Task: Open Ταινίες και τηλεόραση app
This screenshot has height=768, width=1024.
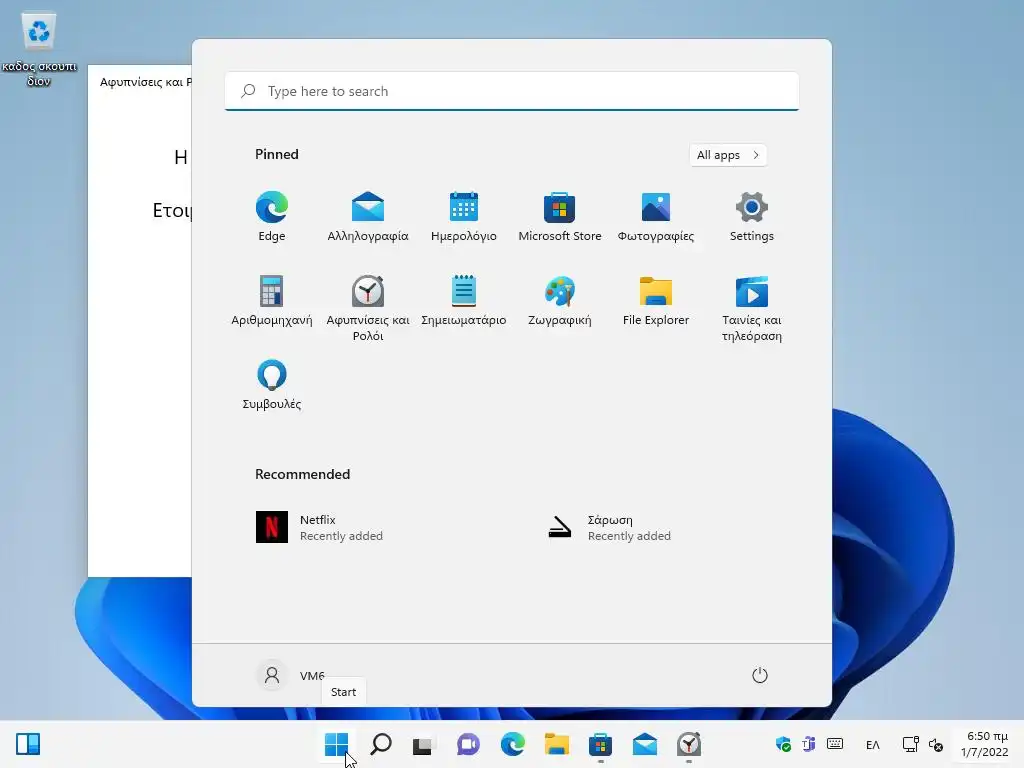Action: click(752, 308)
